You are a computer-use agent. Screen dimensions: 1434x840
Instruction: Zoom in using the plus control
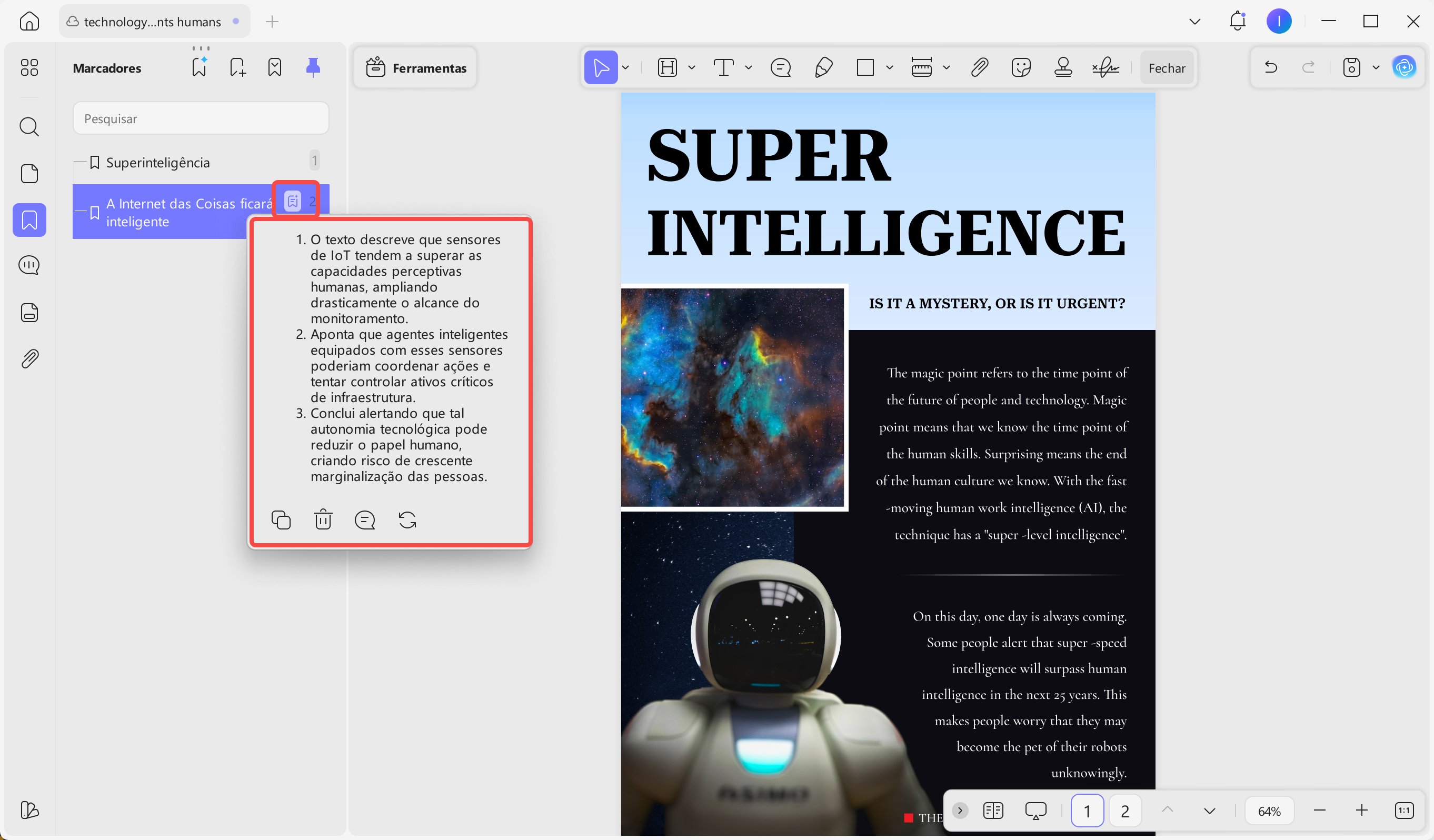click(x=1362, y=811)
